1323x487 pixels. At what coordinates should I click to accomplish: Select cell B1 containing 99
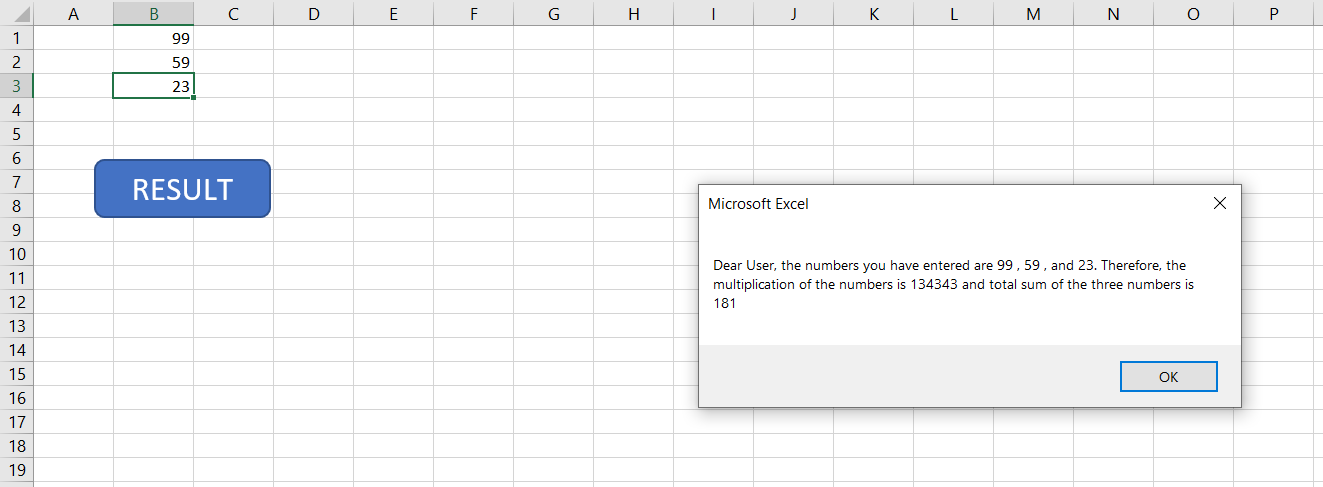tap(153, 38)
